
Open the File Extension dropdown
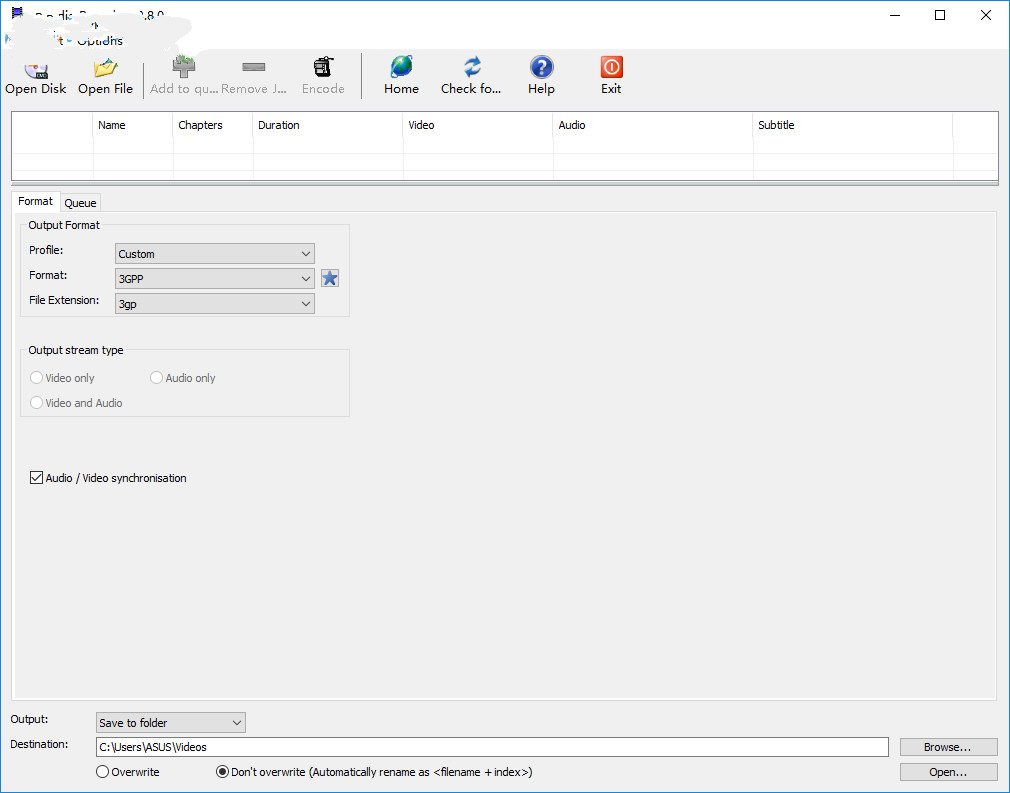click(x=215, y=304)
